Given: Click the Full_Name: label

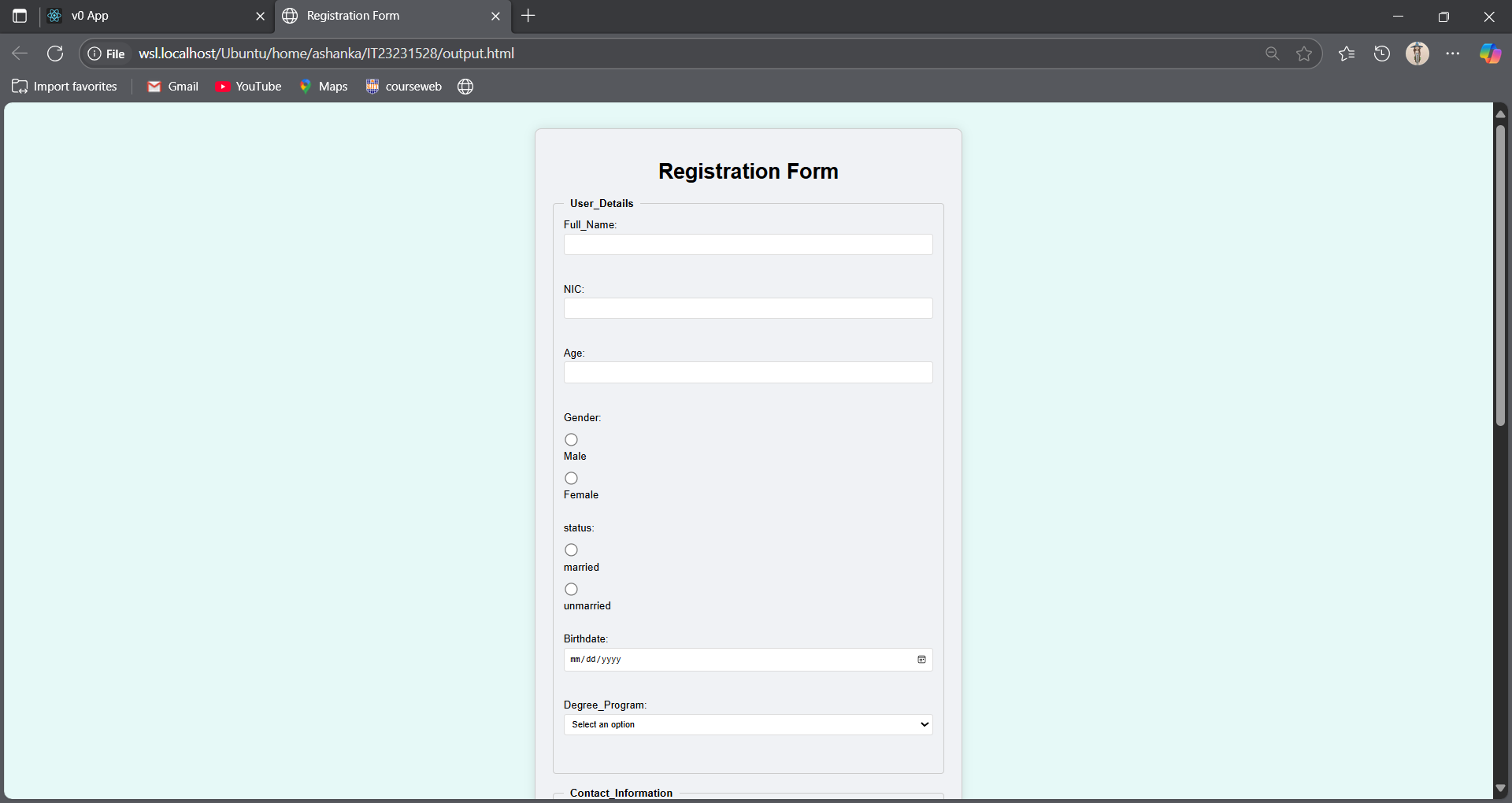Looking at the screenshot, I should click(x=590, y=224).
